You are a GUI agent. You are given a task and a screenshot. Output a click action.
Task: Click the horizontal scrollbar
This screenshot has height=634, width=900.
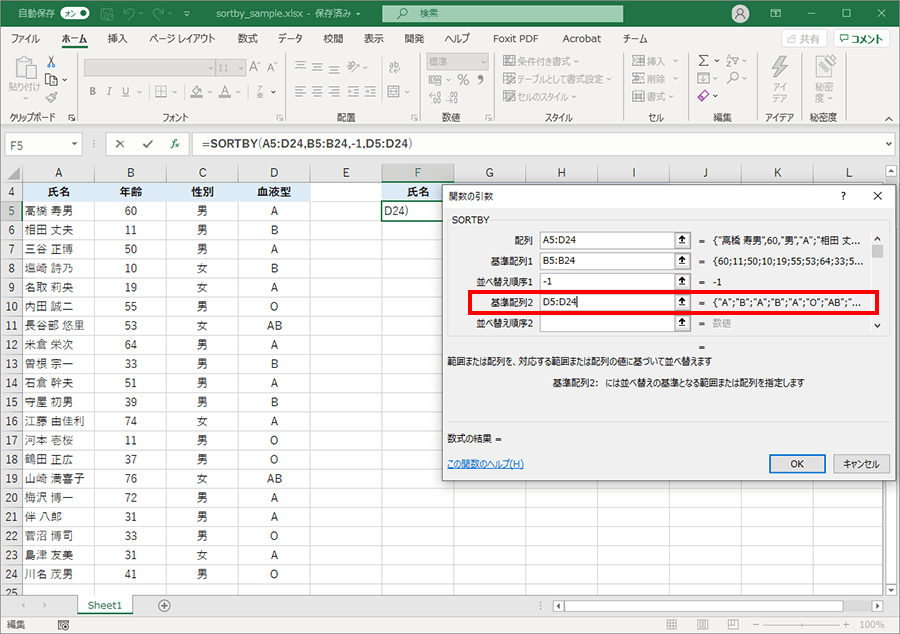[705, 606]
